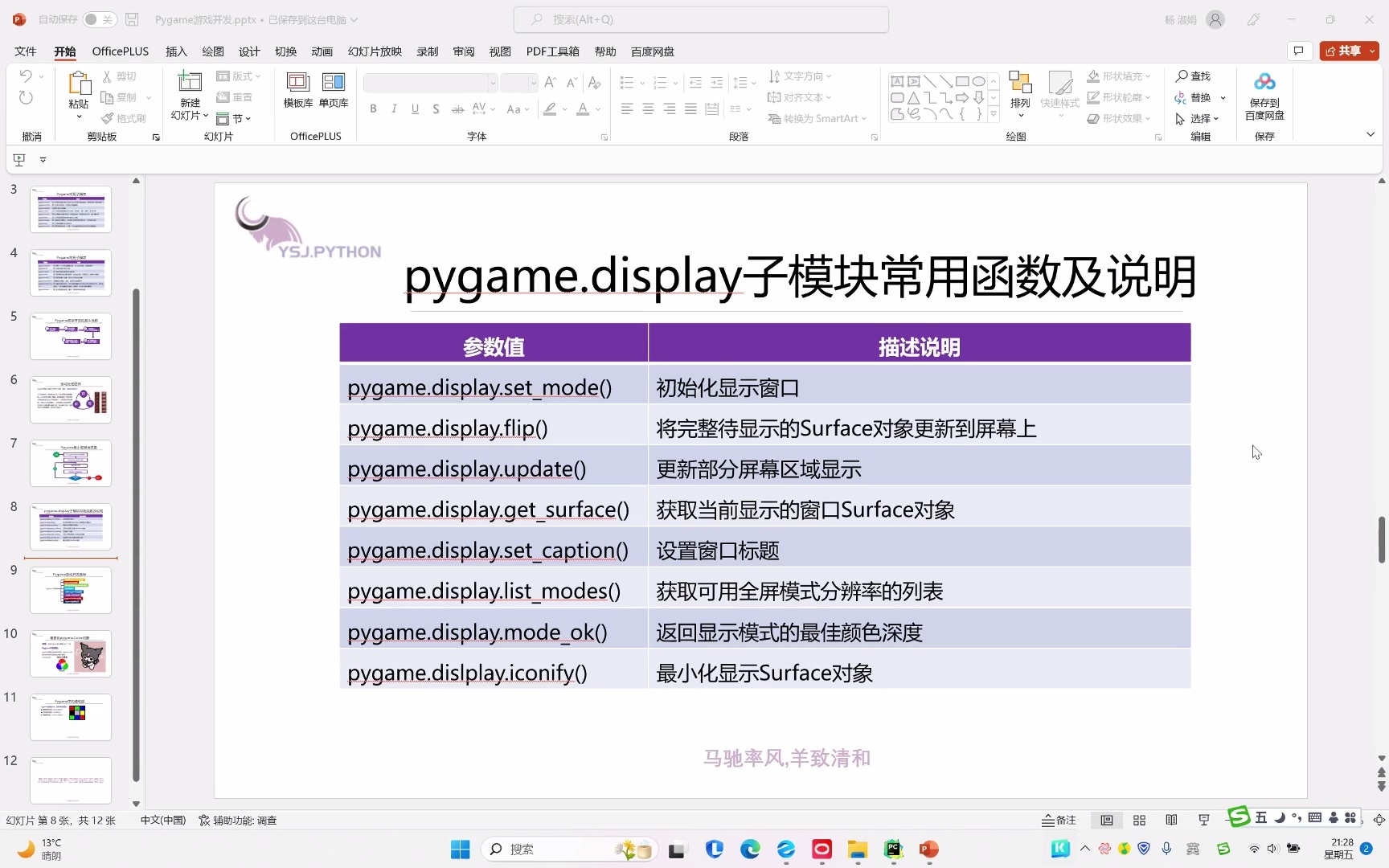
Task: Toggle underline formatting
Action: (415, 108)
